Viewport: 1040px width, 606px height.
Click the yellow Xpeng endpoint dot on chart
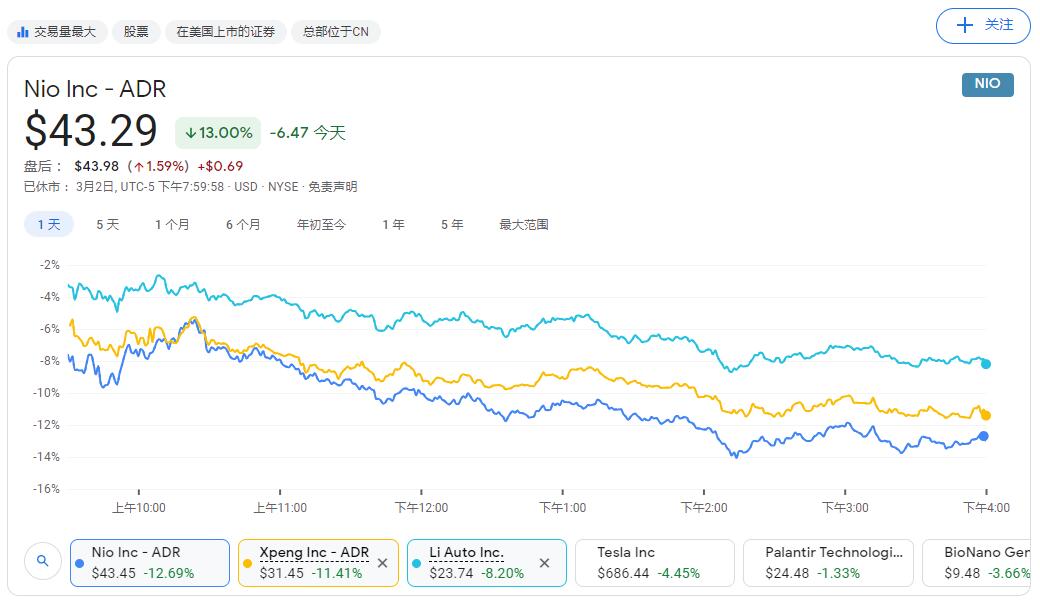[x=986, y=415]
